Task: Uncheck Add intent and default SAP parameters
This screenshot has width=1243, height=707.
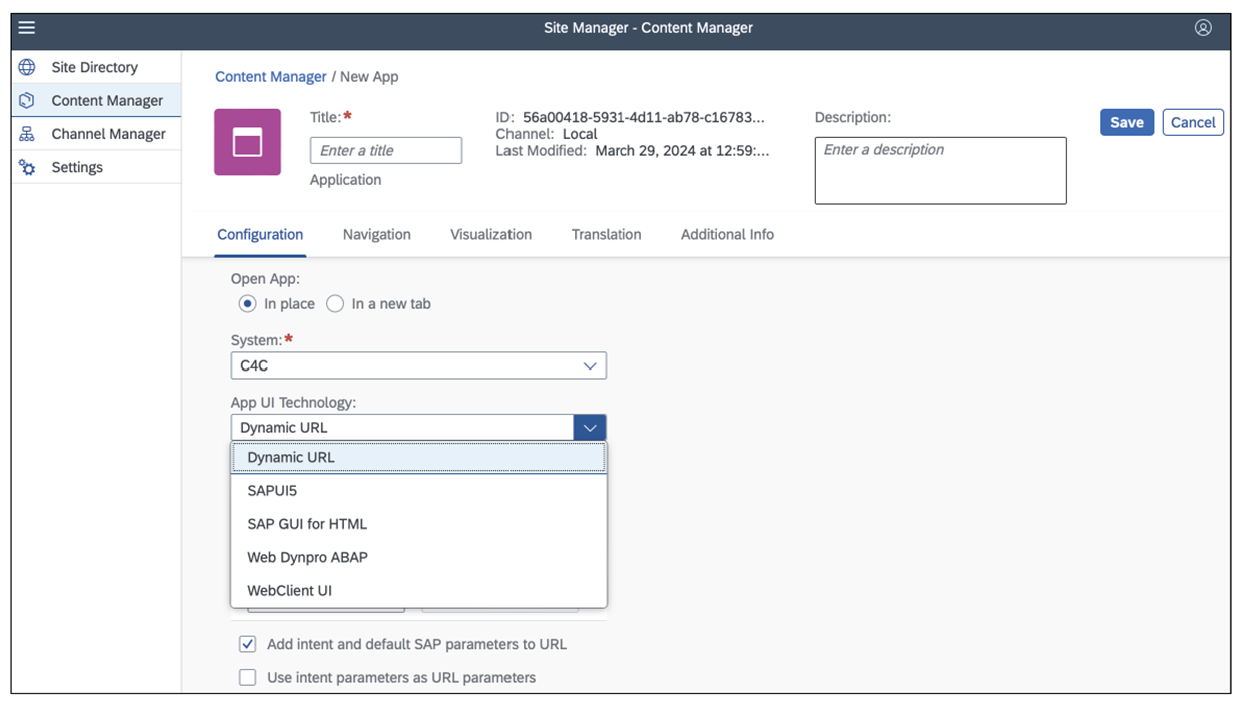Action: (248, 645)
